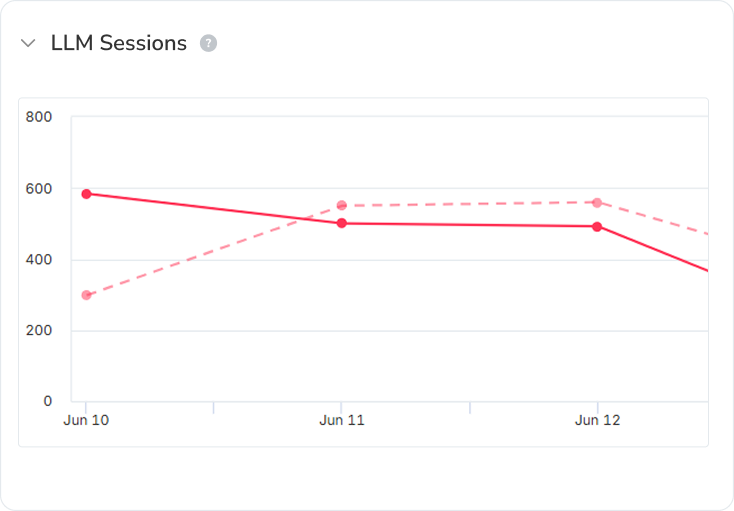
Task: Click the 0 y-axis label
Action: pyautogui.click(x=47, y=402)
